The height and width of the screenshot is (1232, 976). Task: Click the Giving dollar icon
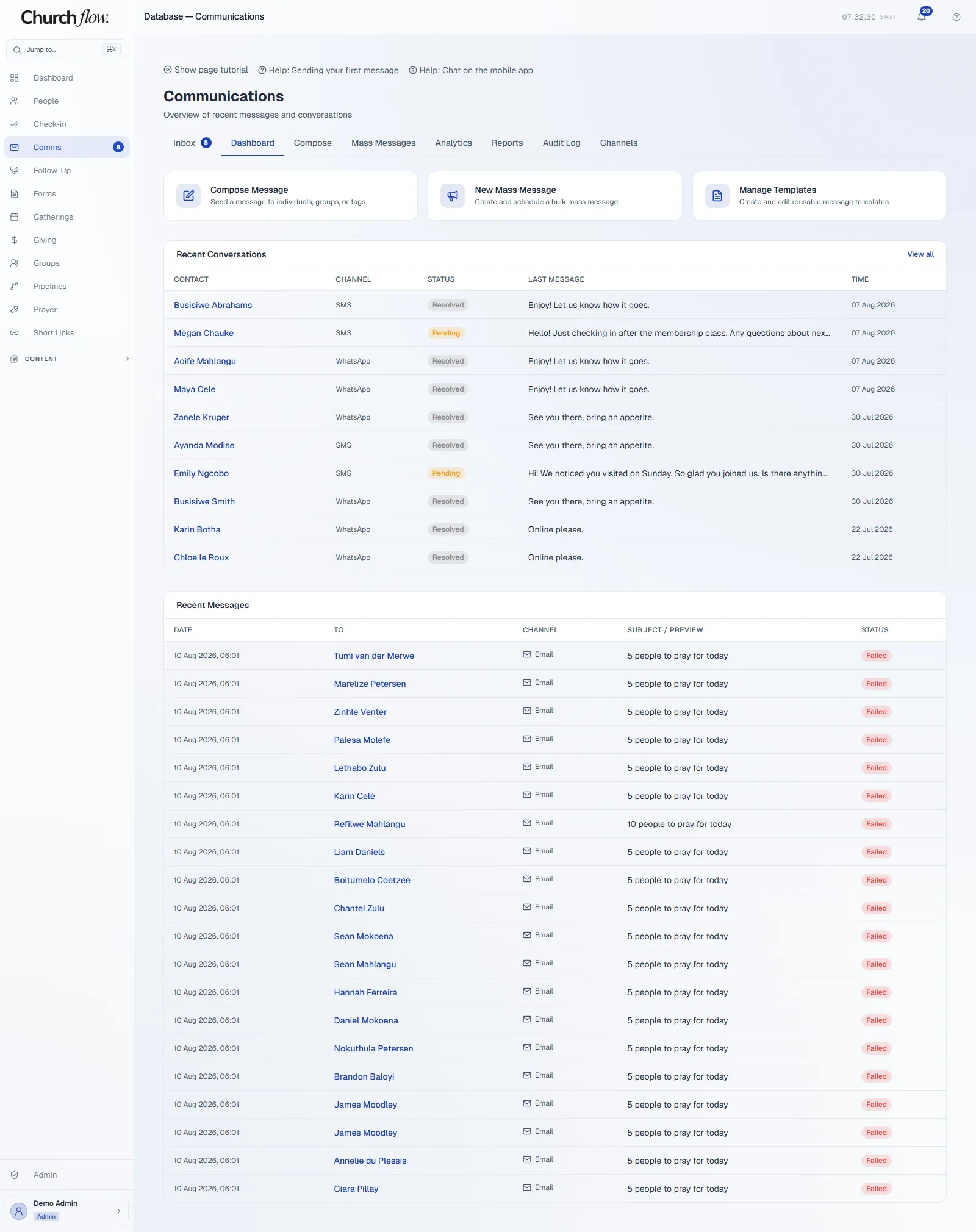click(15, 240)
